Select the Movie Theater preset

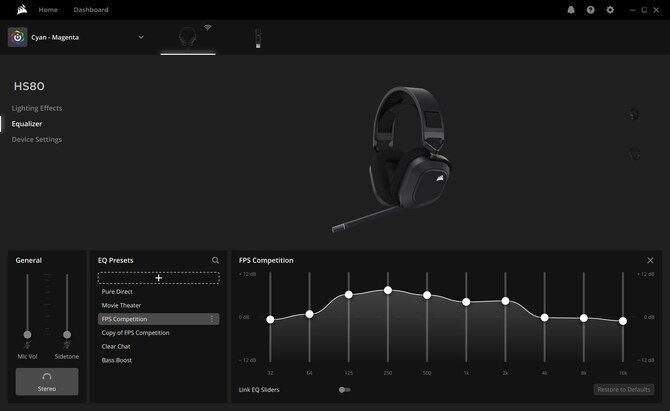(159, 305)
